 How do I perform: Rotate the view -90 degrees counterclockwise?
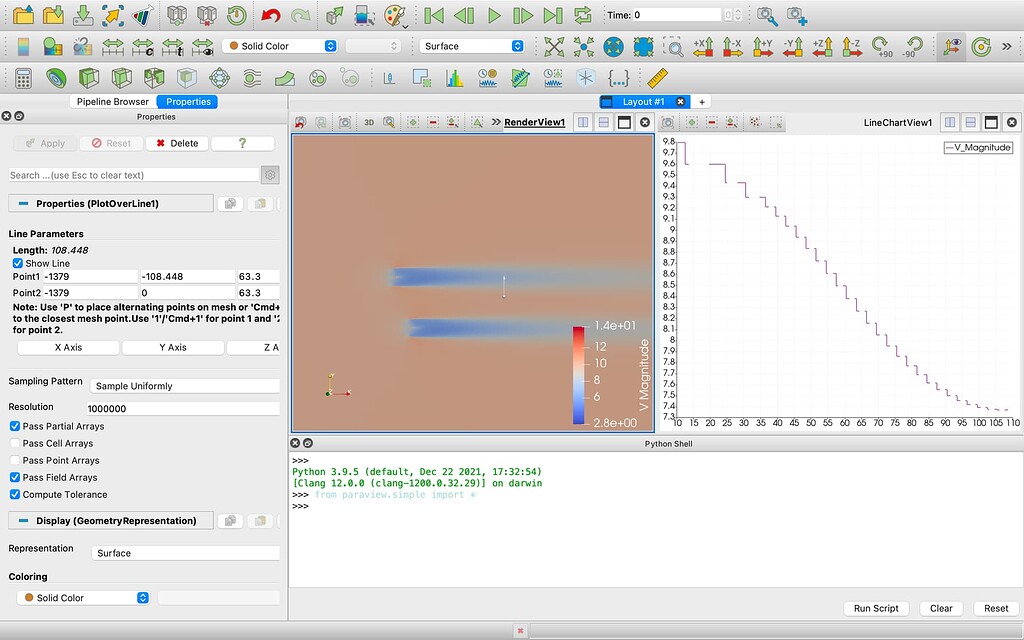coord(912,46)
